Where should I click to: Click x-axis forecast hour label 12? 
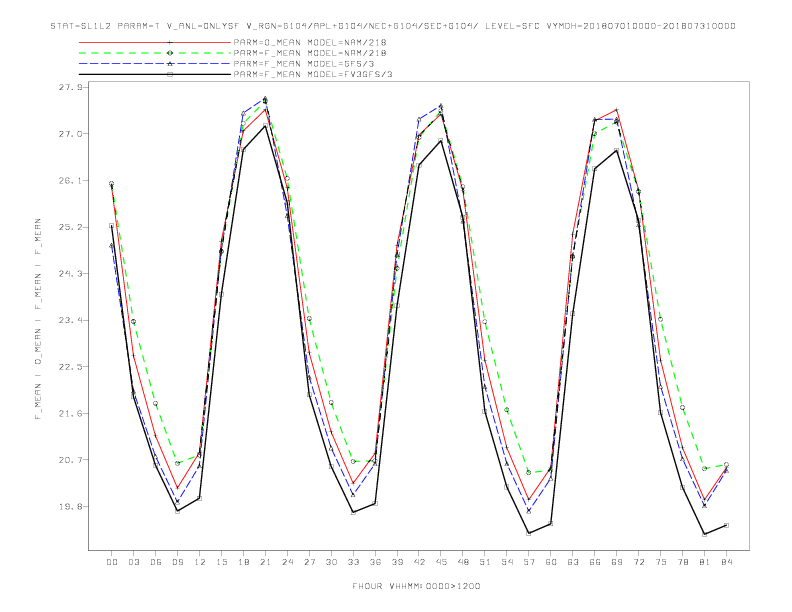pyautogui.click(x=200, y=562)
